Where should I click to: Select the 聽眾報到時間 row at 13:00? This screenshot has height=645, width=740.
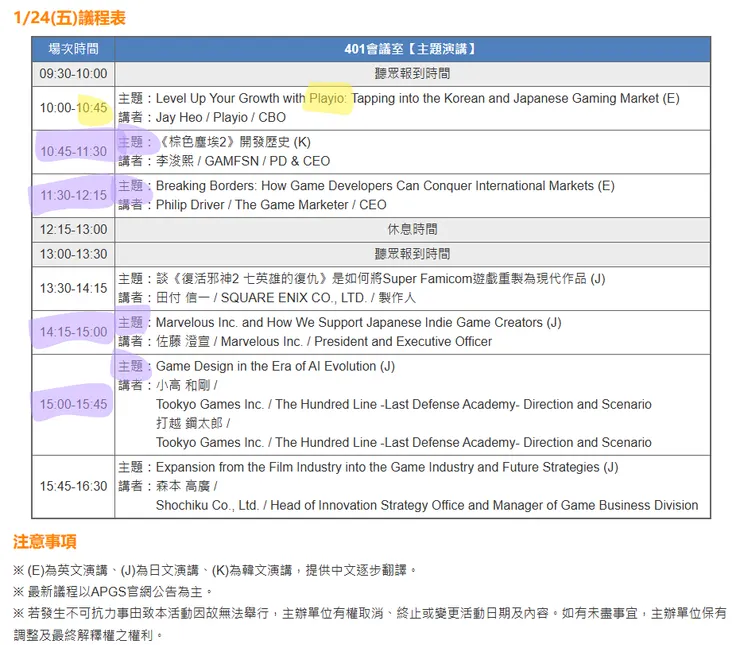(x=412, y=254)
